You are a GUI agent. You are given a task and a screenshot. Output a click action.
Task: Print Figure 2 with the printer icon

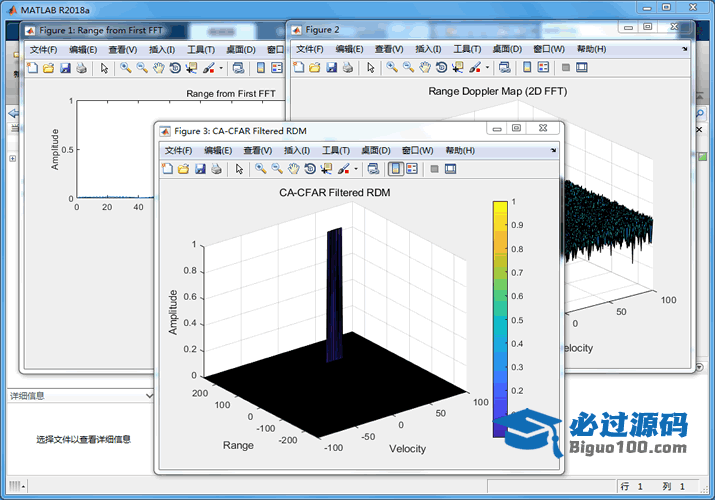click(x=347, y=68)
